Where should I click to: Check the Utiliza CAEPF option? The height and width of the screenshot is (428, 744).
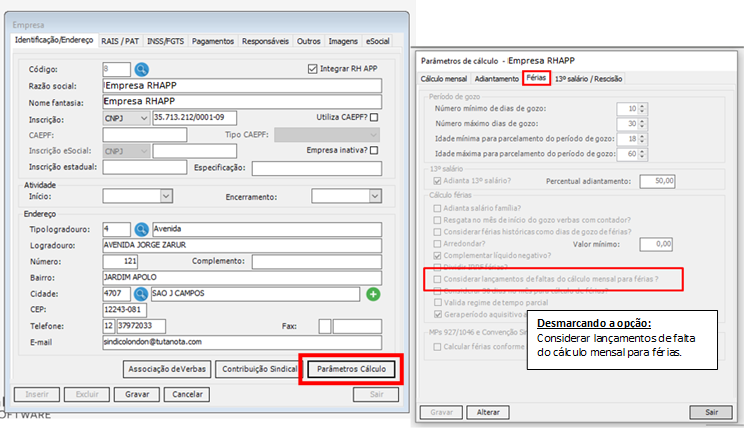pos(374,117)
